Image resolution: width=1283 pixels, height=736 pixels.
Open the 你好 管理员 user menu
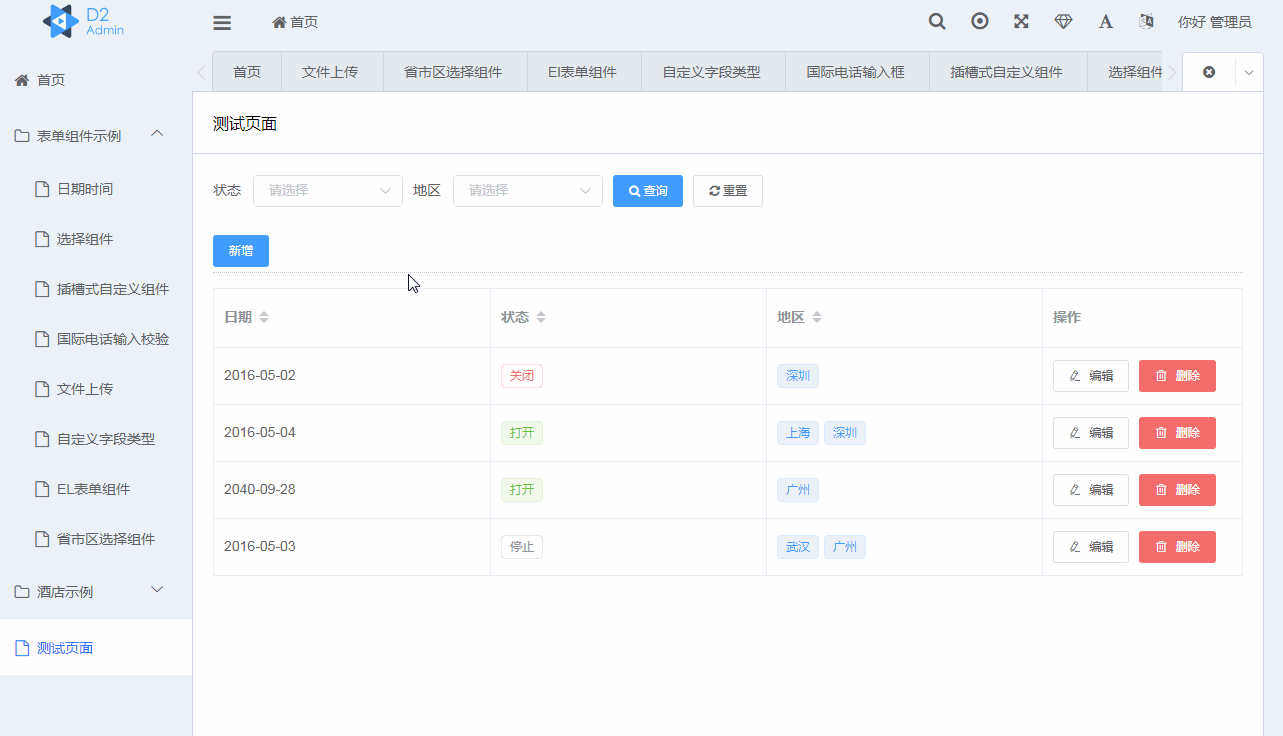(1214, 22)
